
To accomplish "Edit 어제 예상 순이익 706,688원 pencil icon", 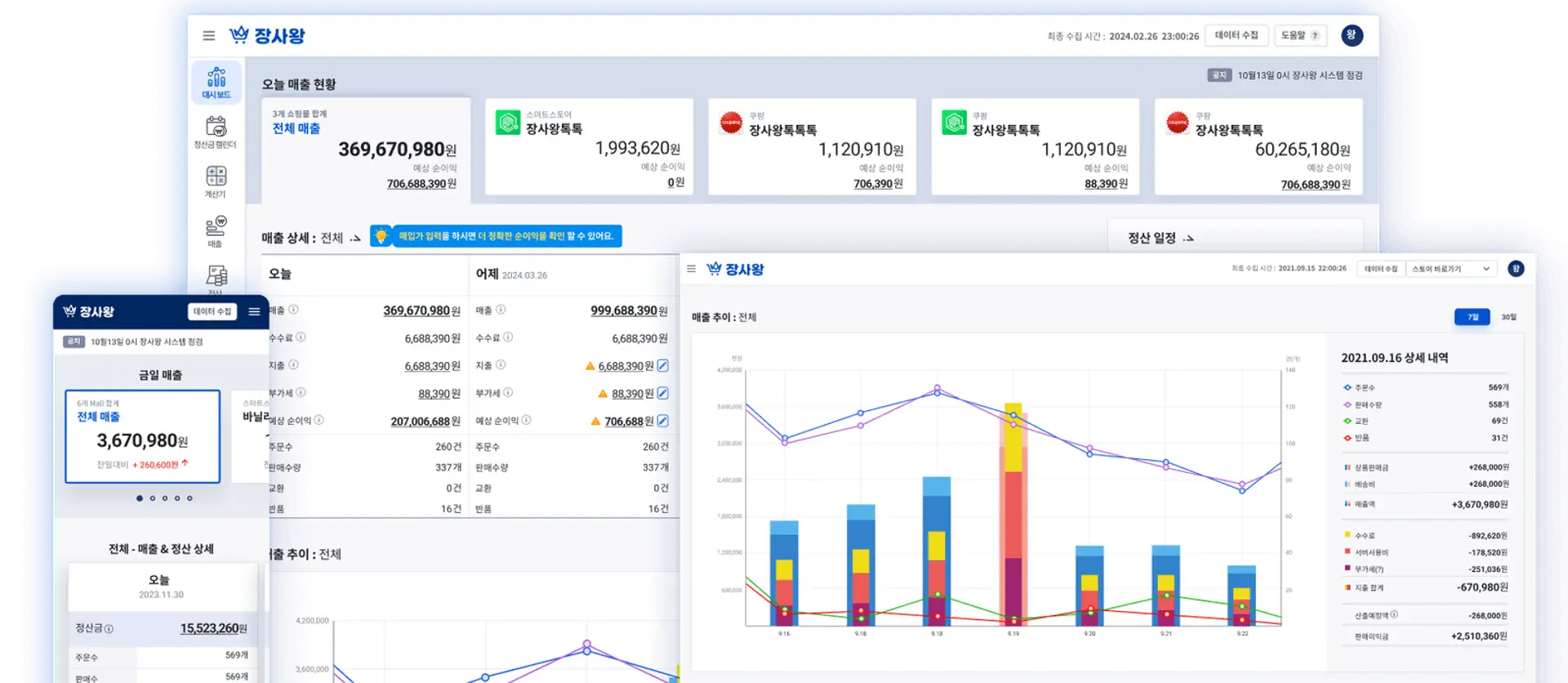I will click(662, 421).
